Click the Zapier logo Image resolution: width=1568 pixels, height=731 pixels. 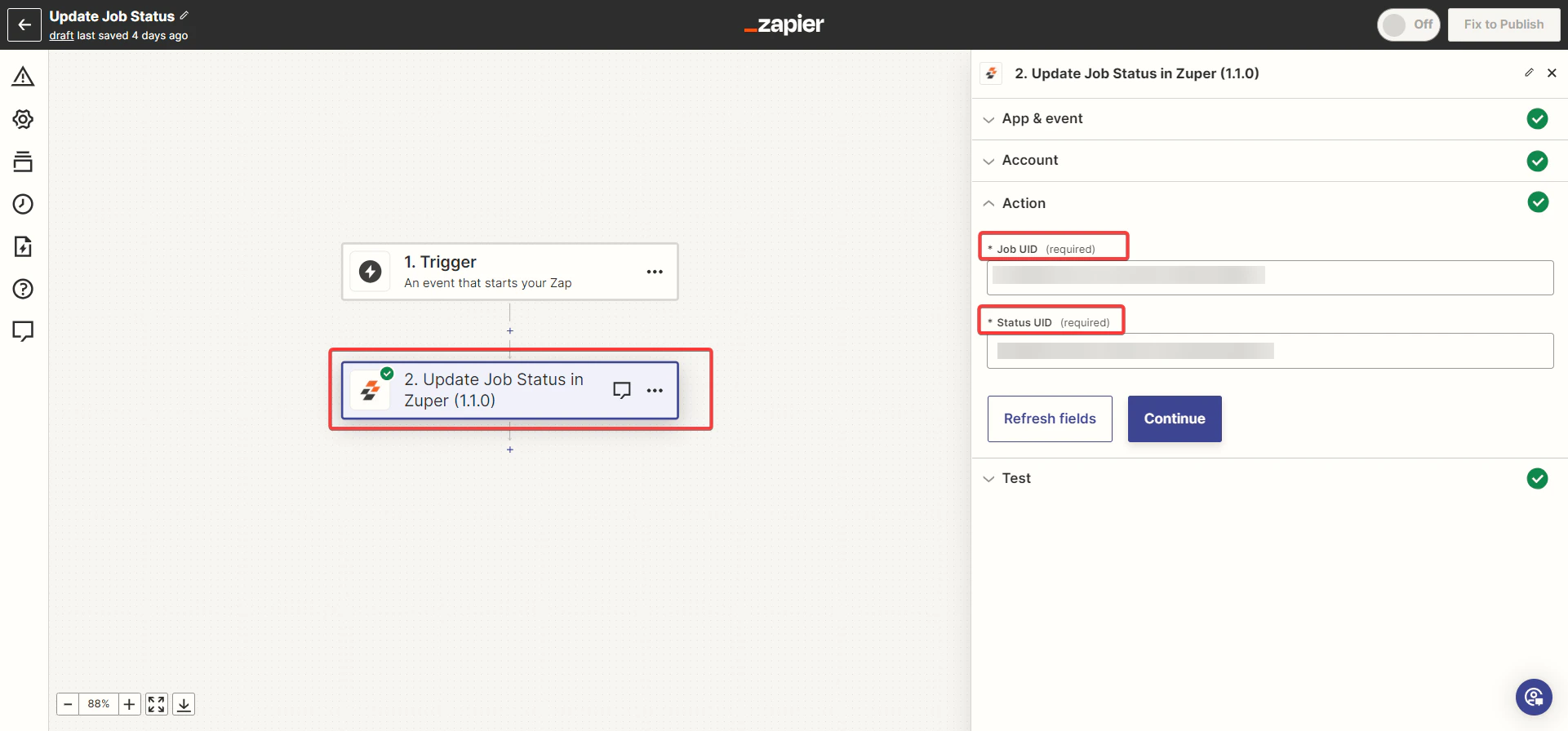(x=784, y=24)
